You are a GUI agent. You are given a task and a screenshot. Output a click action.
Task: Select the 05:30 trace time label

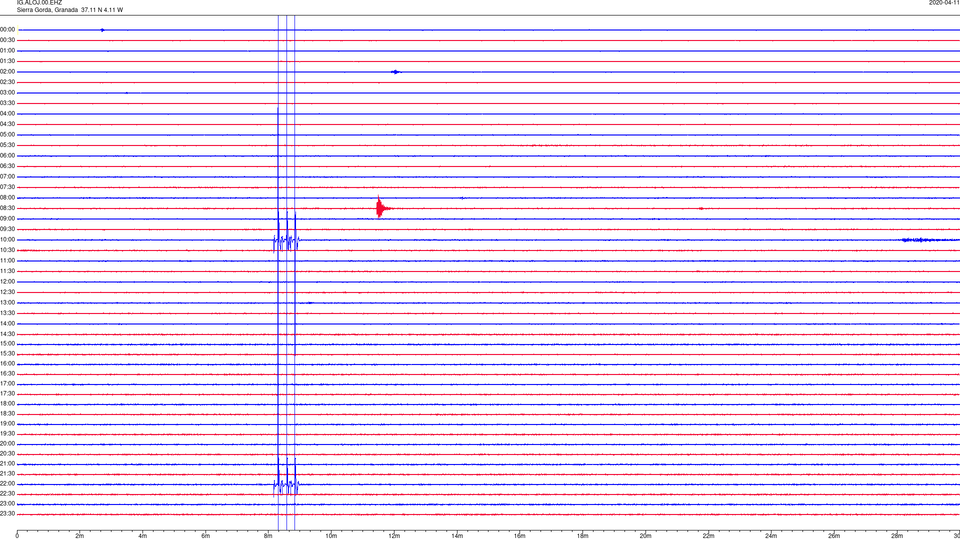pos(7,145)
